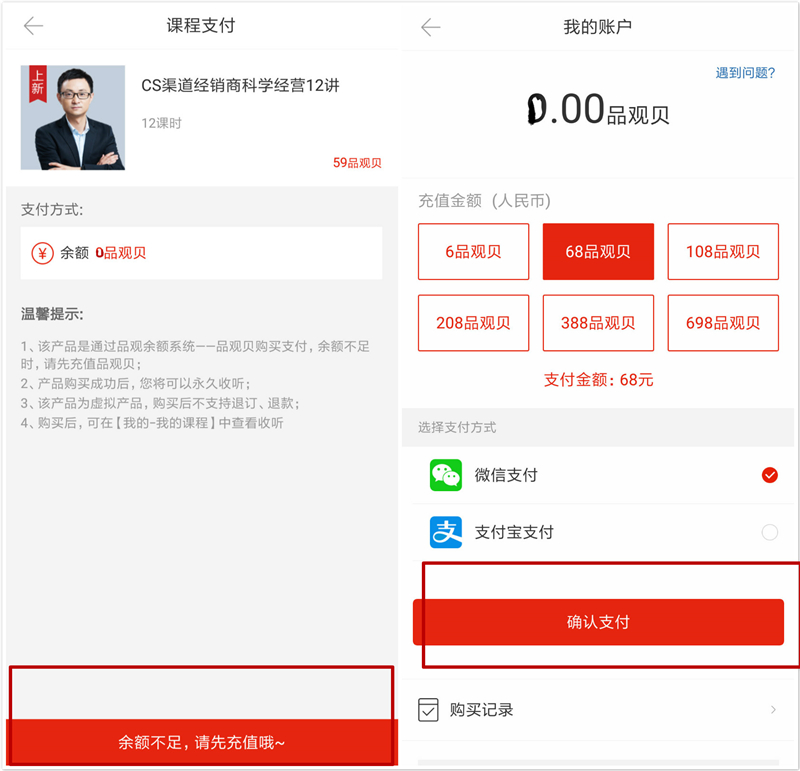800x771 pixels.
Task: Tap the 支付金额：68元 text
Action: tap(598, 380)
